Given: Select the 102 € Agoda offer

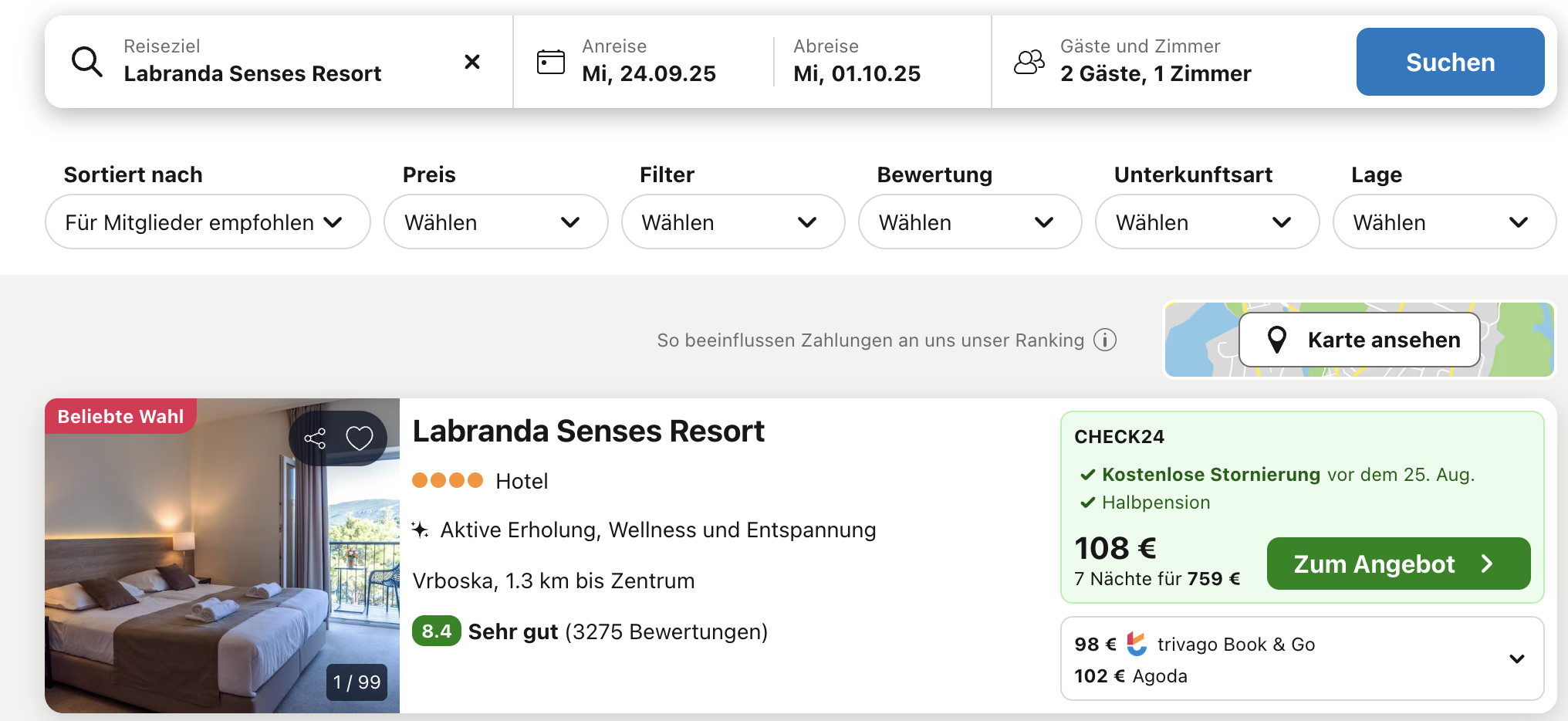Looking at the screenshot, I should [1130, 676].
